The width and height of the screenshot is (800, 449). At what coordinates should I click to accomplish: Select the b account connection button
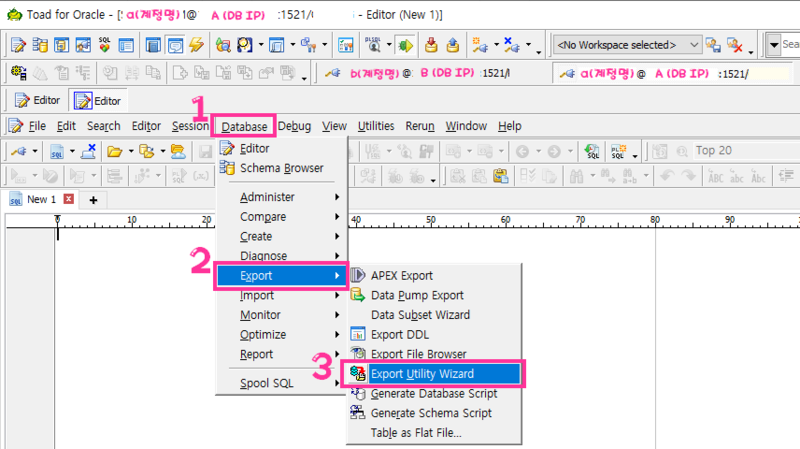417,73
